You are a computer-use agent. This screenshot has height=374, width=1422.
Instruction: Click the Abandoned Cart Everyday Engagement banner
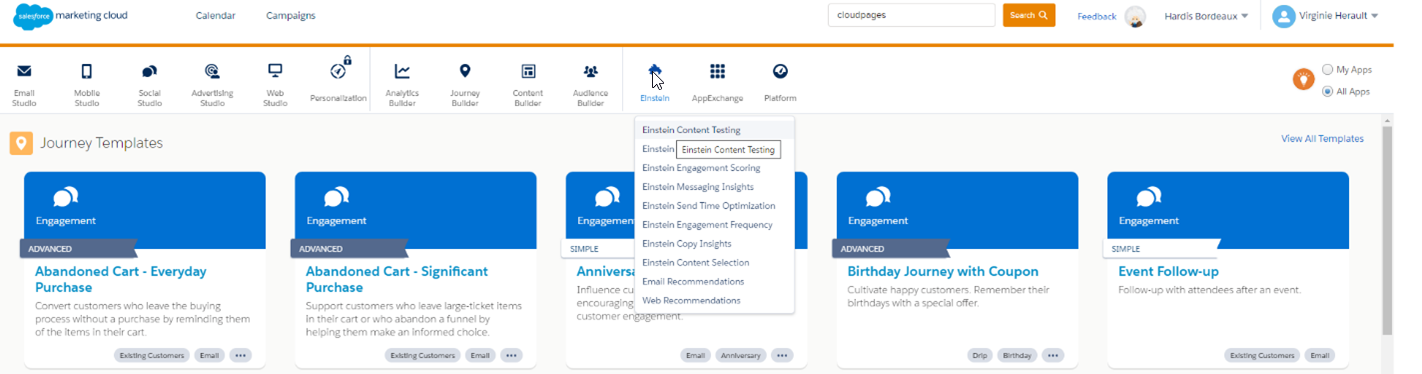pos(145,210)
